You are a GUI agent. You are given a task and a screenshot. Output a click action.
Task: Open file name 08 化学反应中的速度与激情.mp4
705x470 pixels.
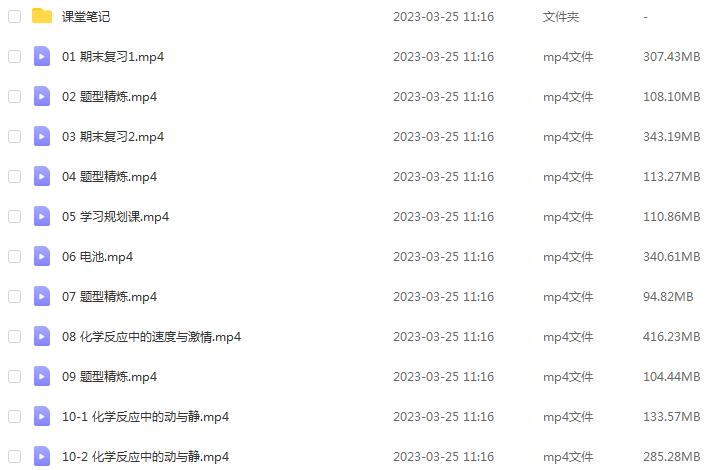[x=152, y=337]
